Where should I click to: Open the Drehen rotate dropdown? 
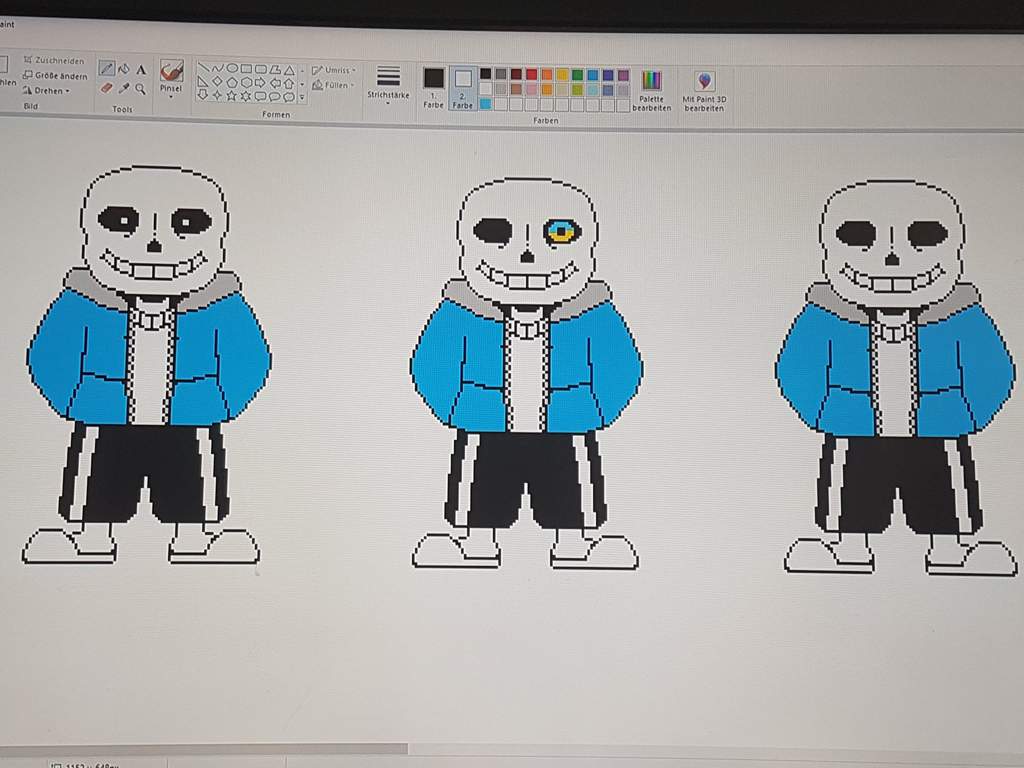tap(46, 91)
